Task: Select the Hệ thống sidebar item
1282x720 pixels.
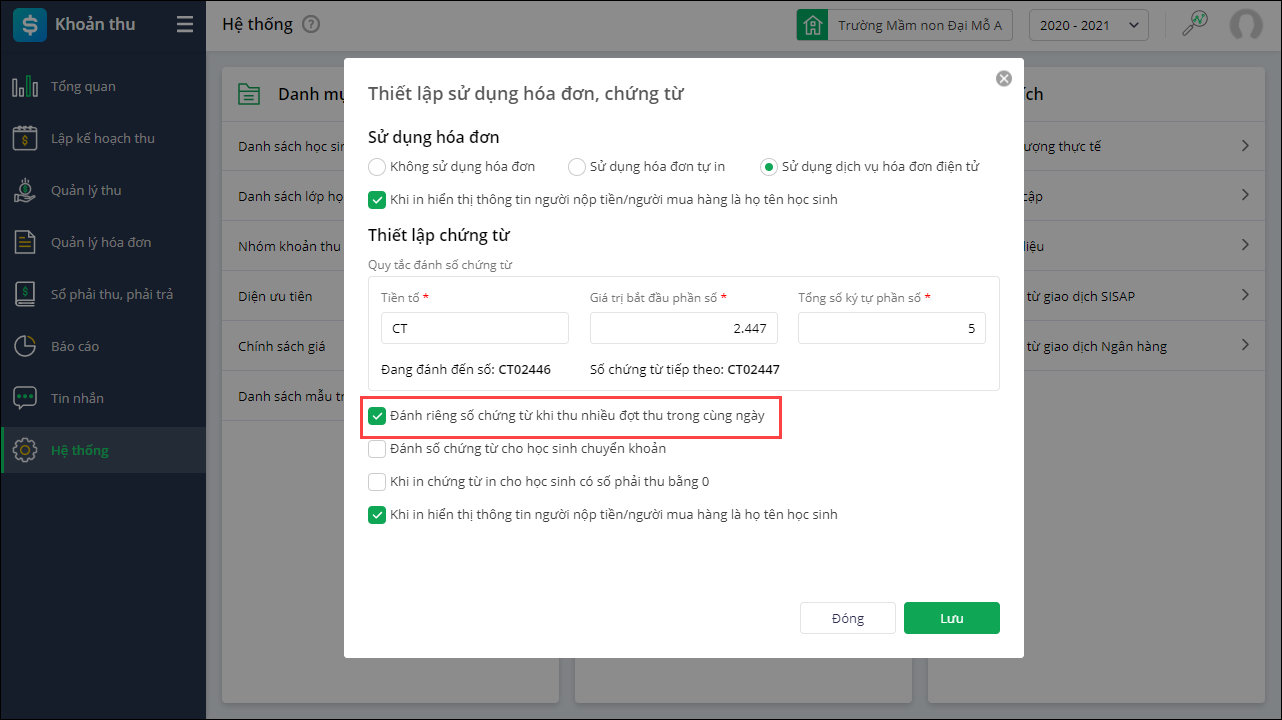Action: (x=80, y=450)
